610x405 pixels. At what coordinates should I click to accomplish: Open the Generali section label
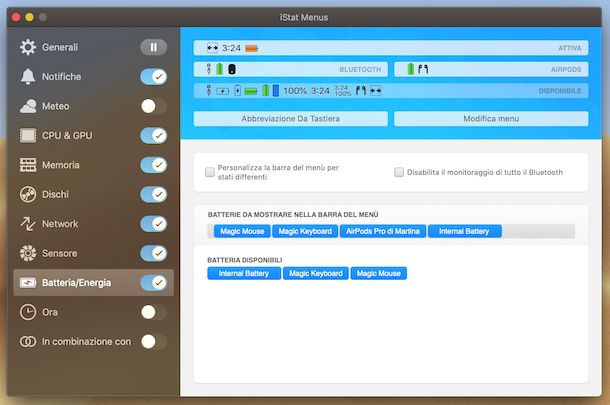60,47
